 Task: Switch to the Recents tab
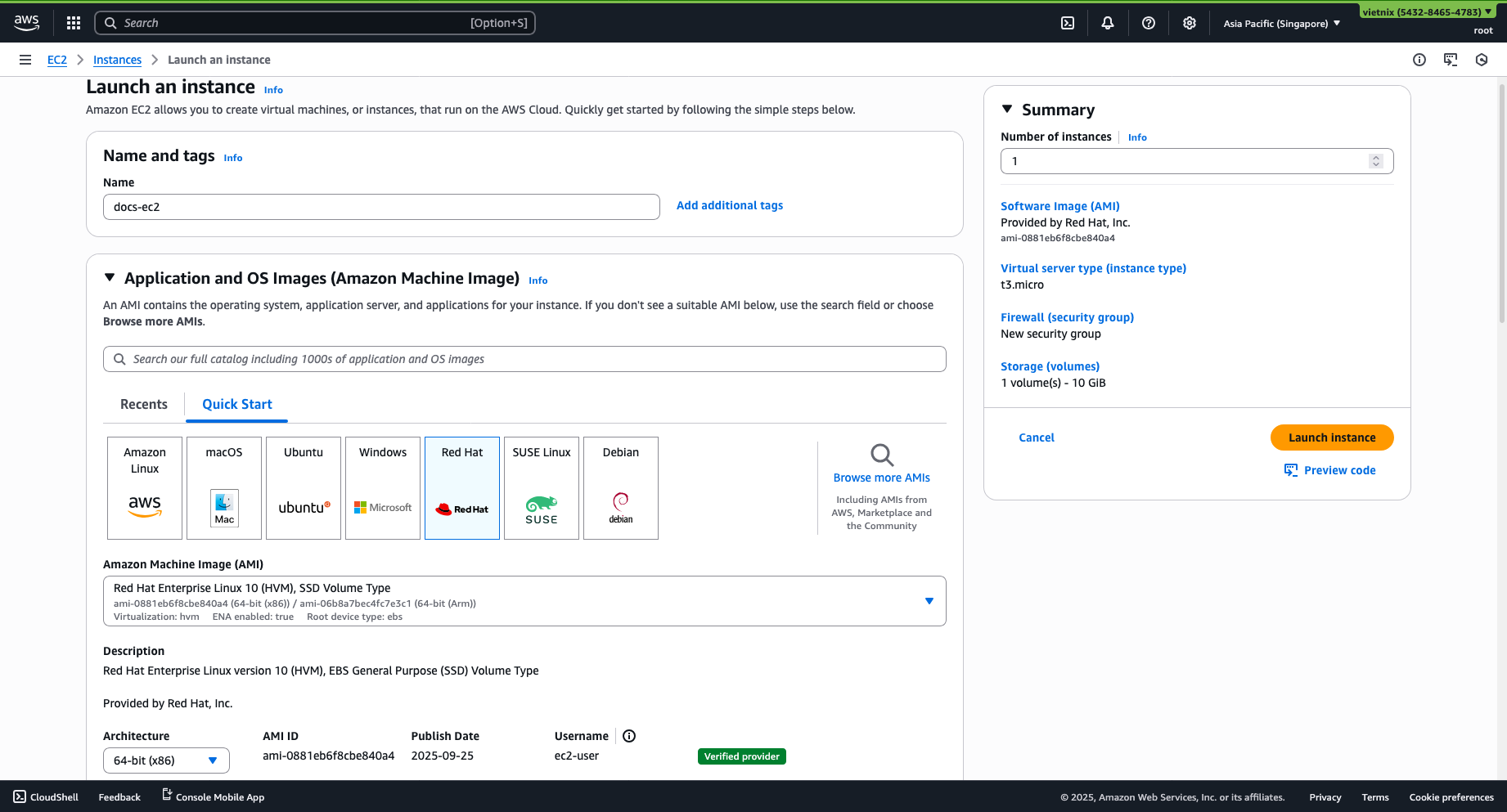(143, 404)
